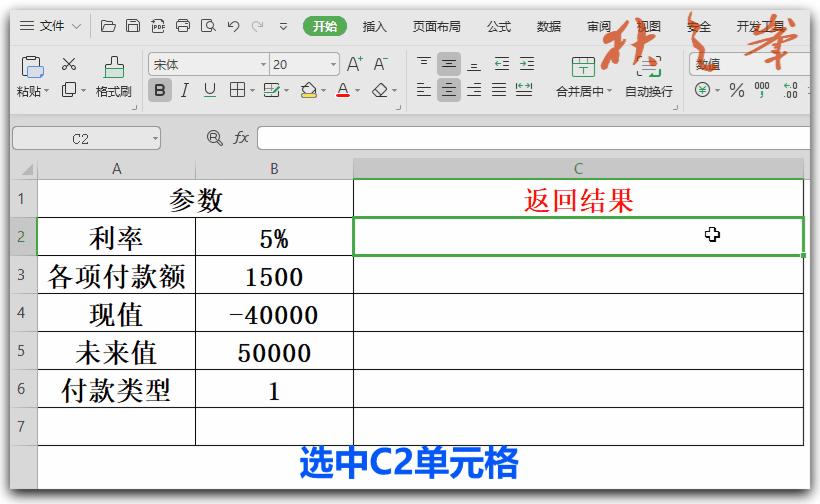Viewport: 820px width, 504px height.
Task: Click the borders grid icon
Action: click(237, 90)
